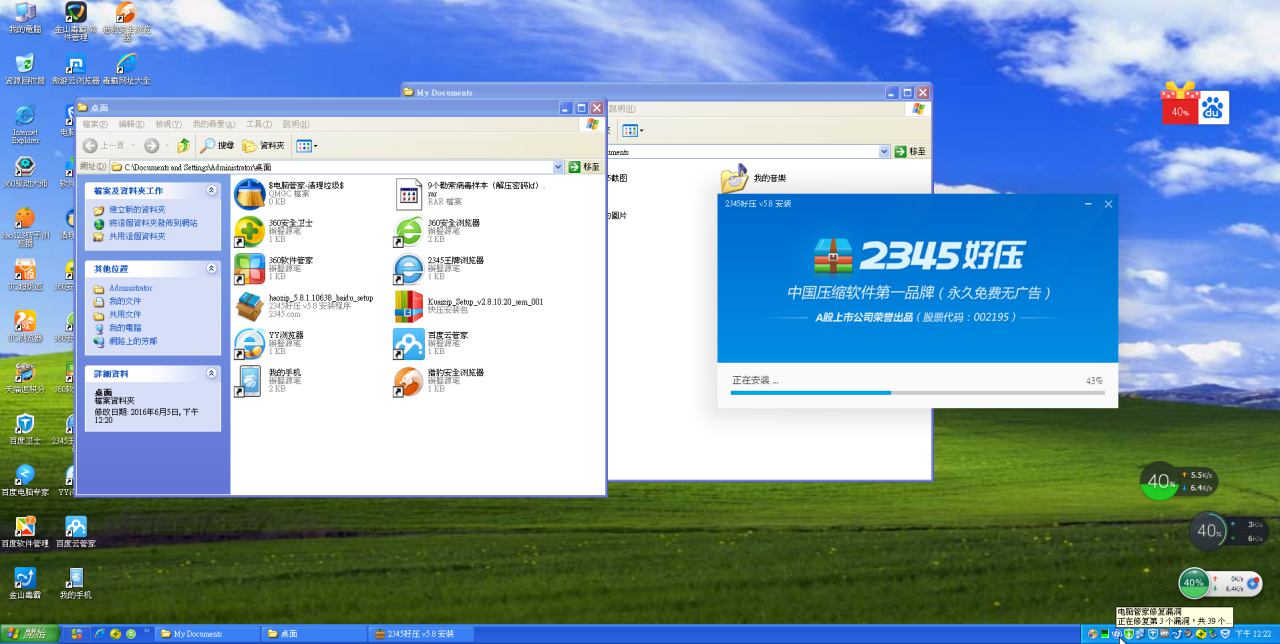This screenshot has height=644, width=1280.
Task: Collapse the 其他位置 panel section
Action: pyautogui.click(x=211, y=269)
